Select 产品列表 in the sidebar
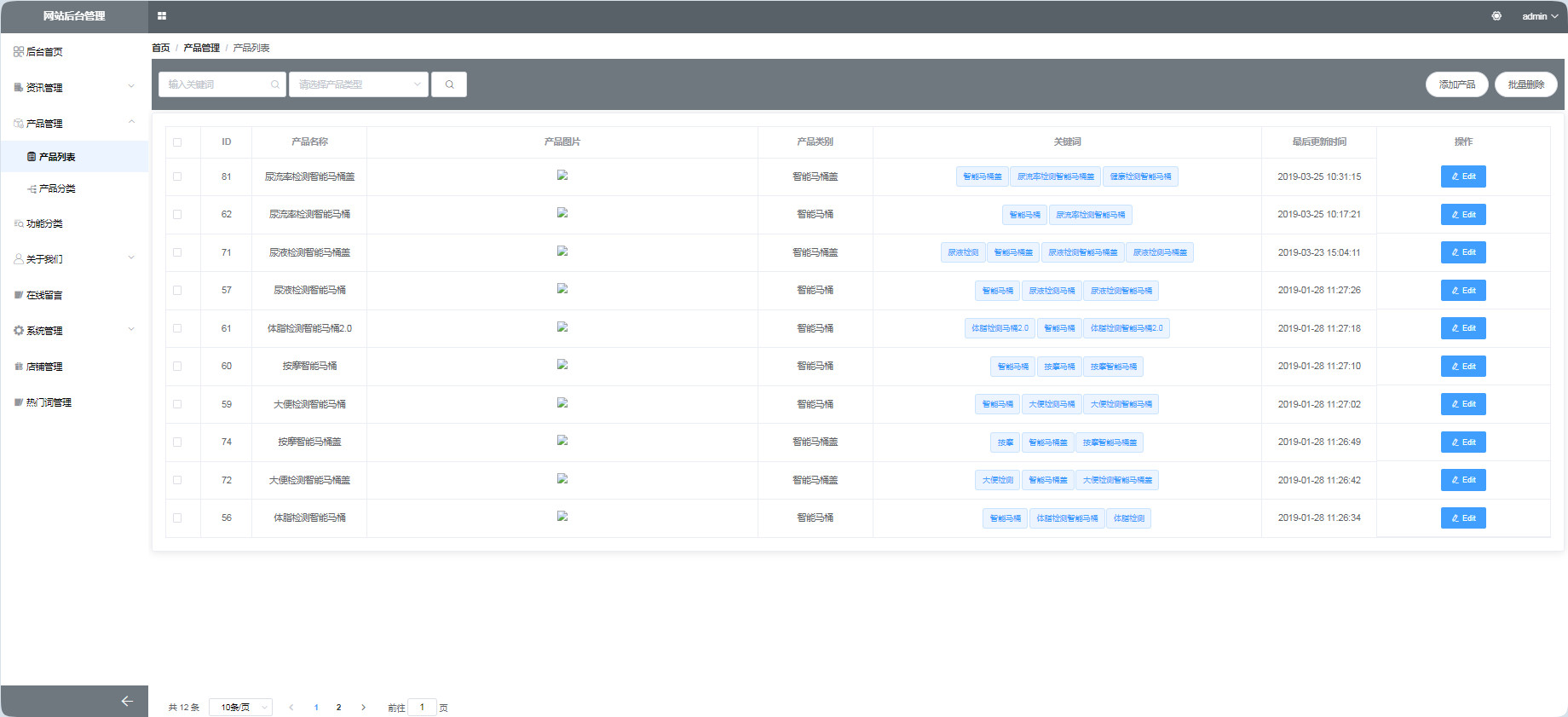This screenshot has height=717, width=1568. tap(74, 157)
